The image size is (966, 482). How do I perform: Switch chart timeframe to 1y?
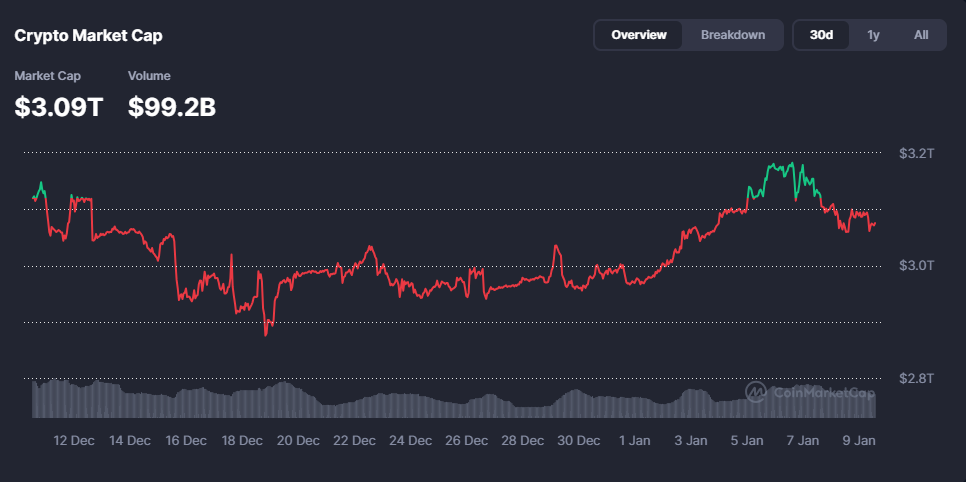(873, 35)
